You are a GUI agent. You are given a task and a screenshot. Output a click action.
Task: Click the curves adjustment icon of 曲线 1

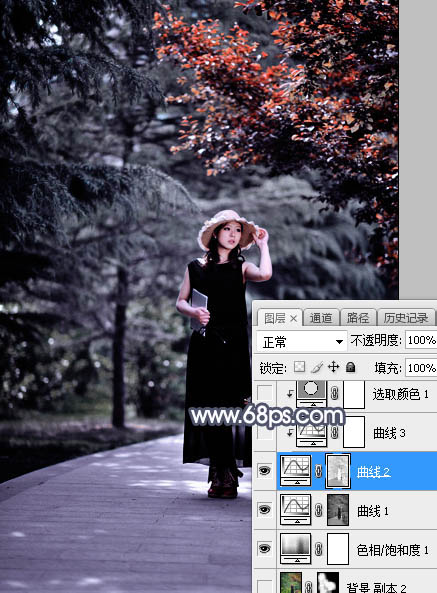point(296,510)
